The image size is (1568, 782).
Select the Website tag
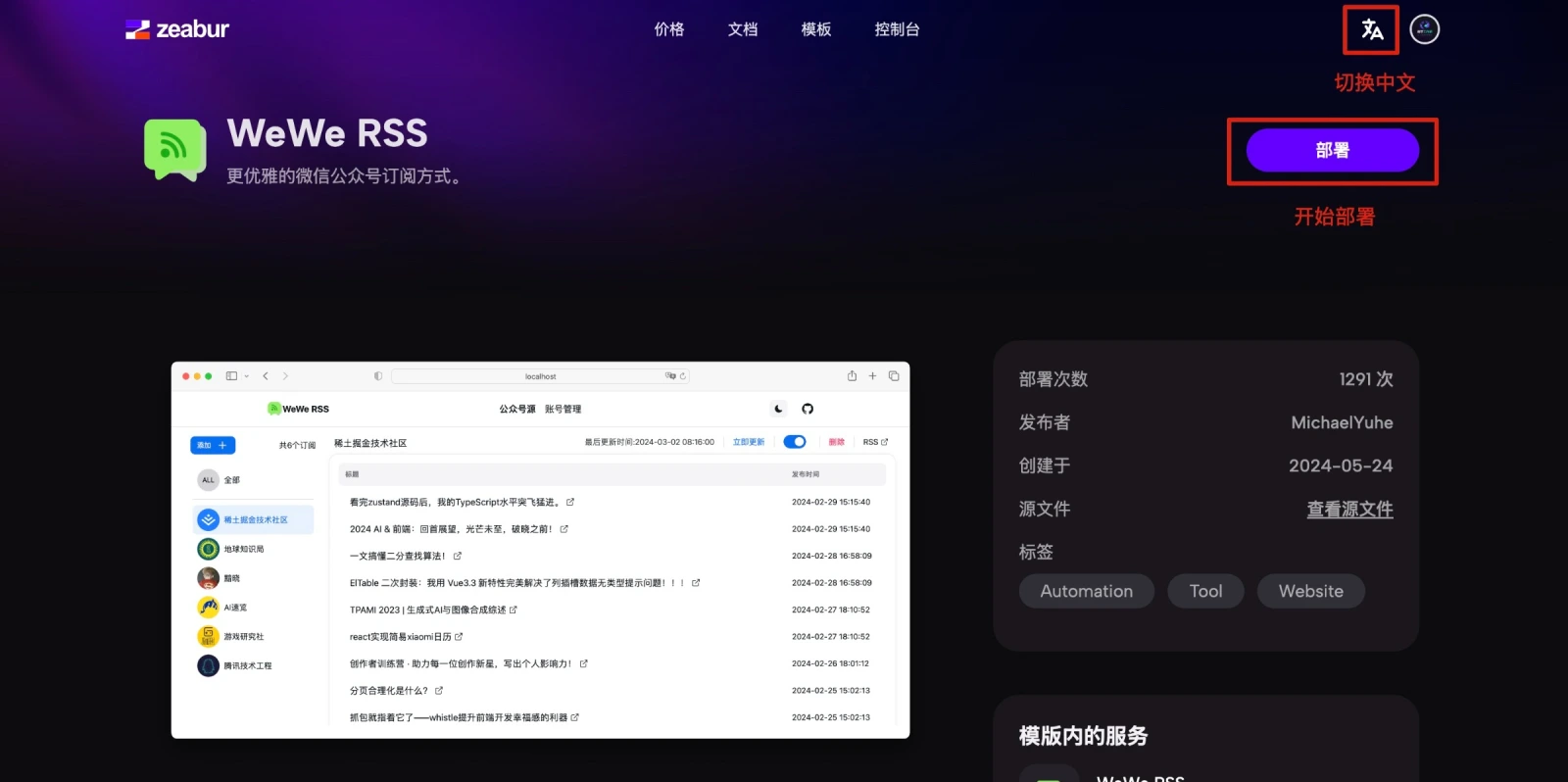tap(1310, 591)
